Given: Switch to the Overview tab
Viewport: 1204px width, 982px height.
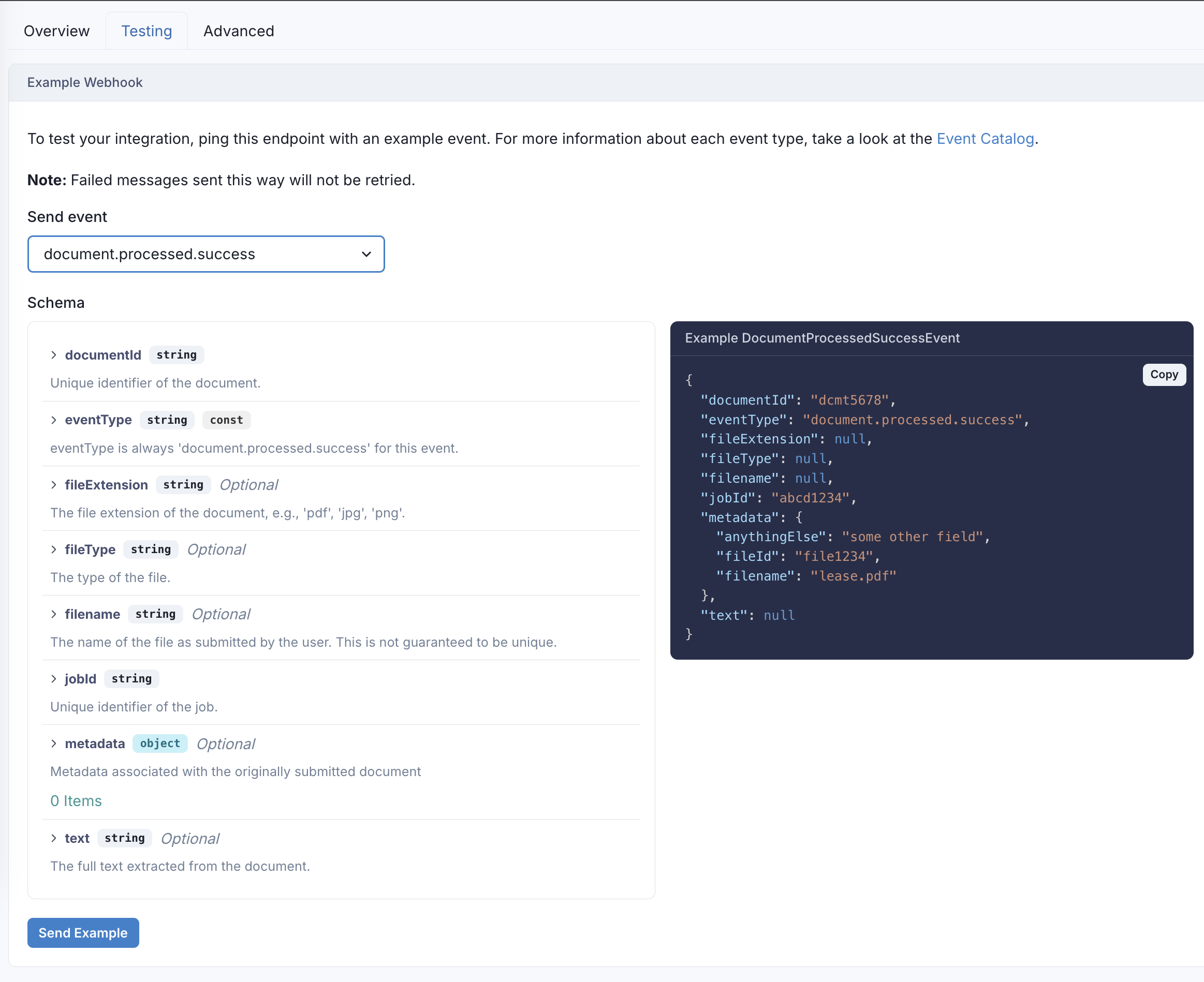Looking at the screenshot, I should pyautogui.click(x=56, y=31).
